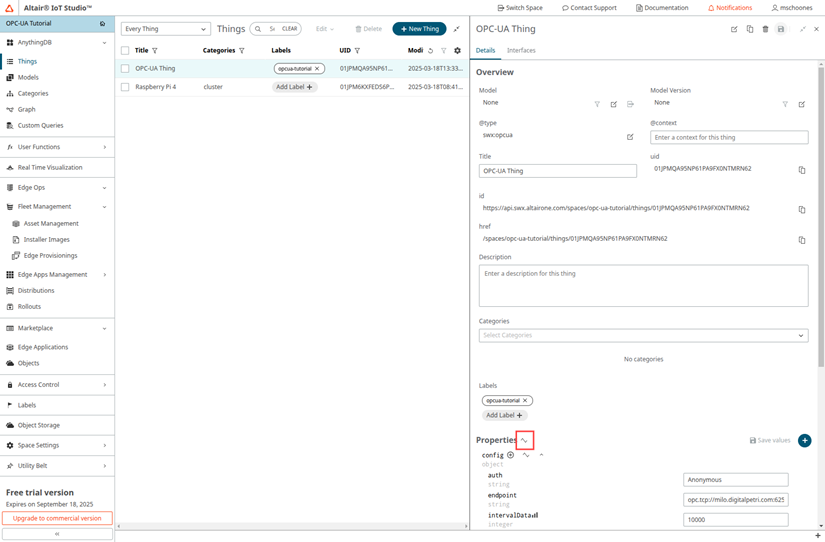Collapse the Edge Ops section
This screenshot has width=825, height=542.
point(104,188)
